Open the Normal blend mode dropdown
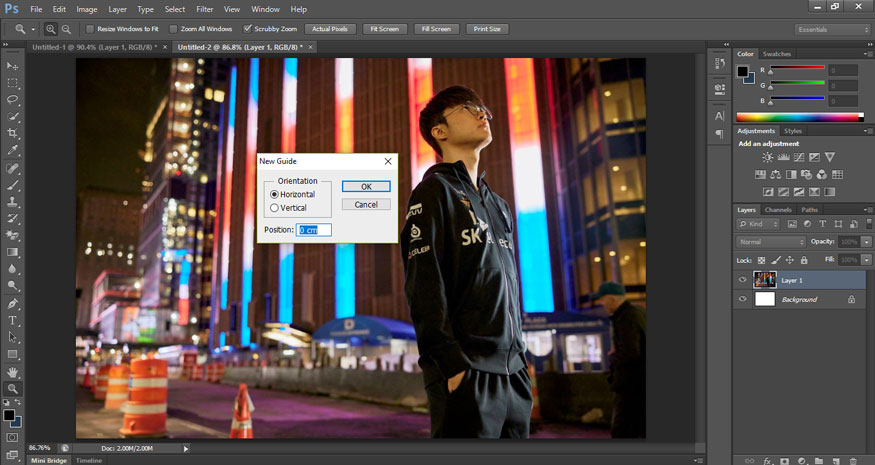Viewport: 875px width, 465px height. coord(771,242)
